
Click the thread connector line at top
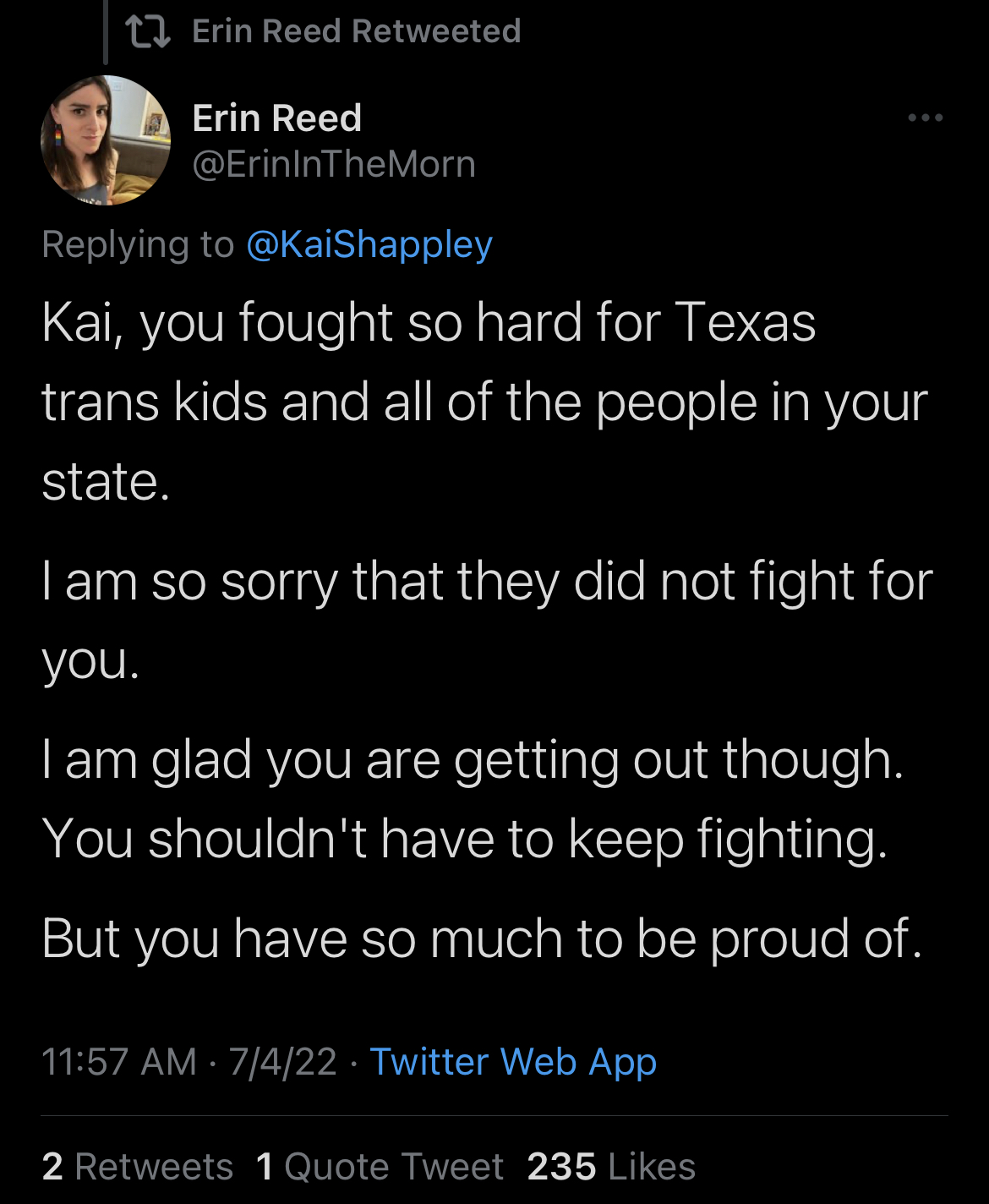click(106, 32)
